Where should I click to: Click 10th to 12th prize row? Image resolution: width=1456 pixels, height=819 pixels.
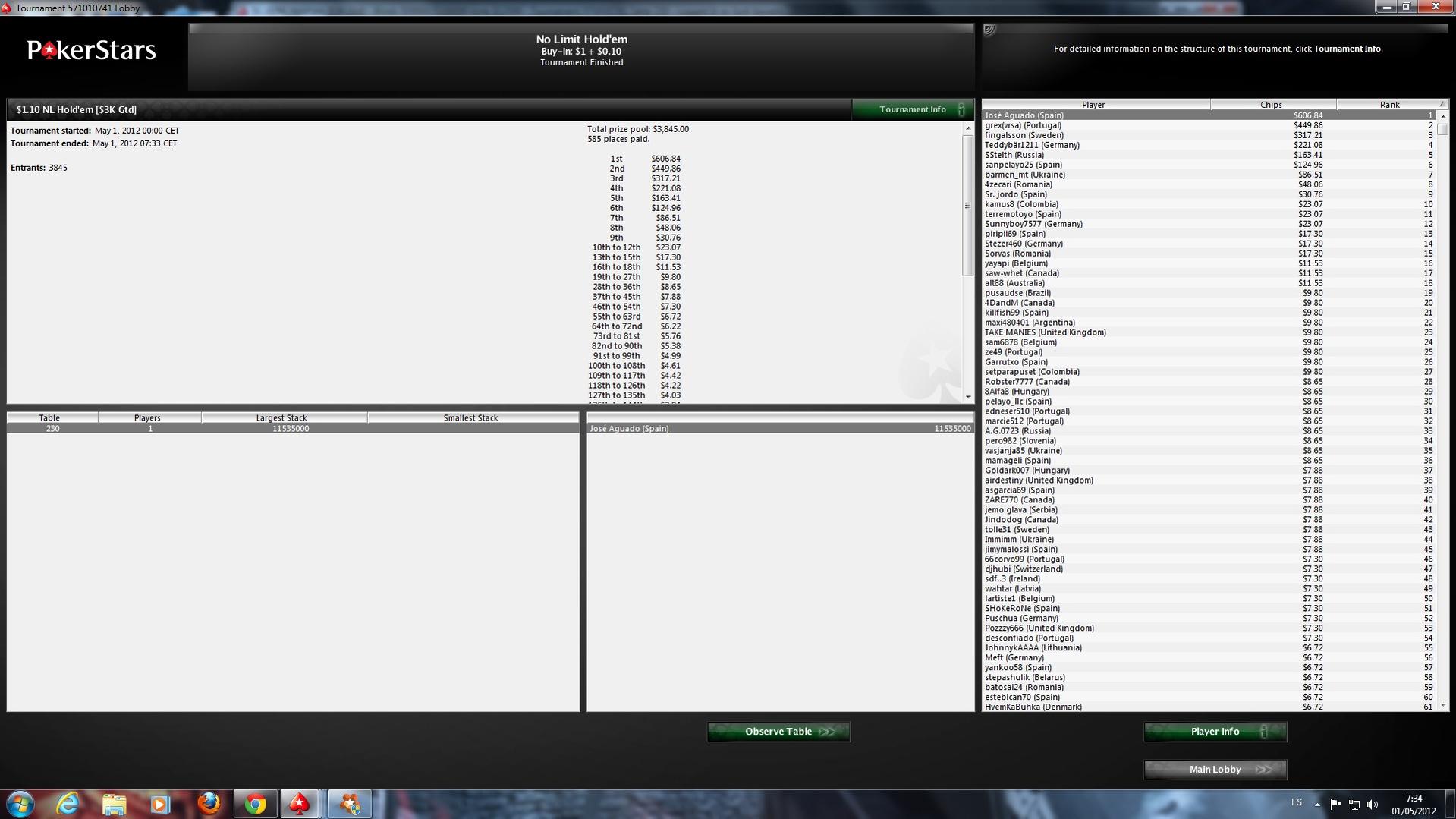637,247
